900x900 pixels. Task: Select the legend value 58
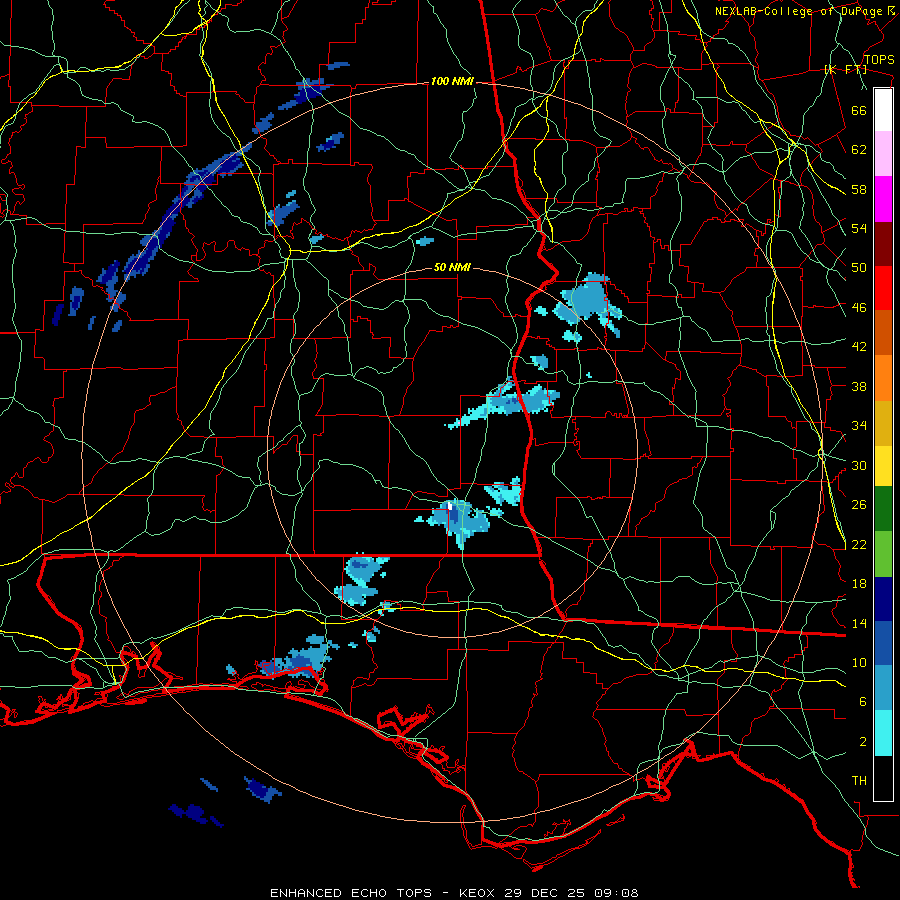click(x=859, y=189)
